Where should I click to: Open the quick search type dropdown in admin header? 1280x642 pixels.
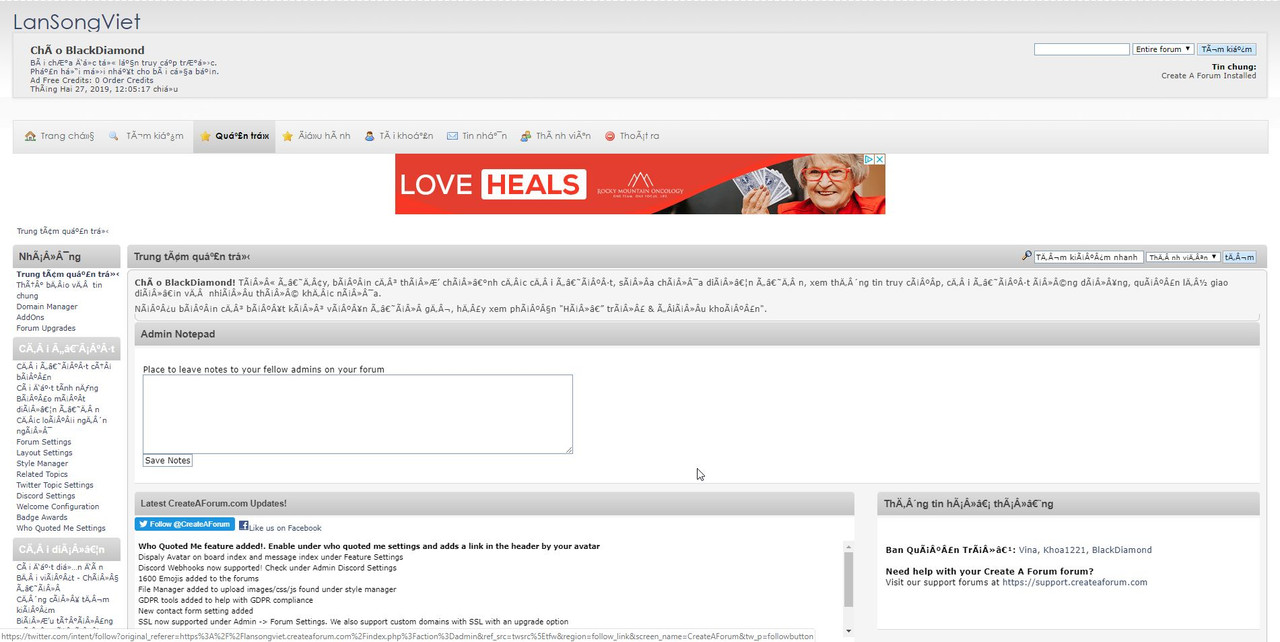coord(1183,257)
